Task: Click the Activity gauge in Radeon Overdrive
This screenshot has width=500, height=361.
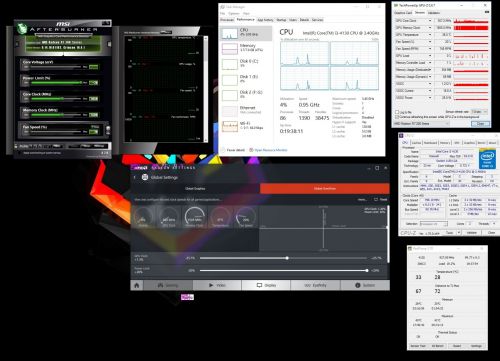Action: coord(143,217)
